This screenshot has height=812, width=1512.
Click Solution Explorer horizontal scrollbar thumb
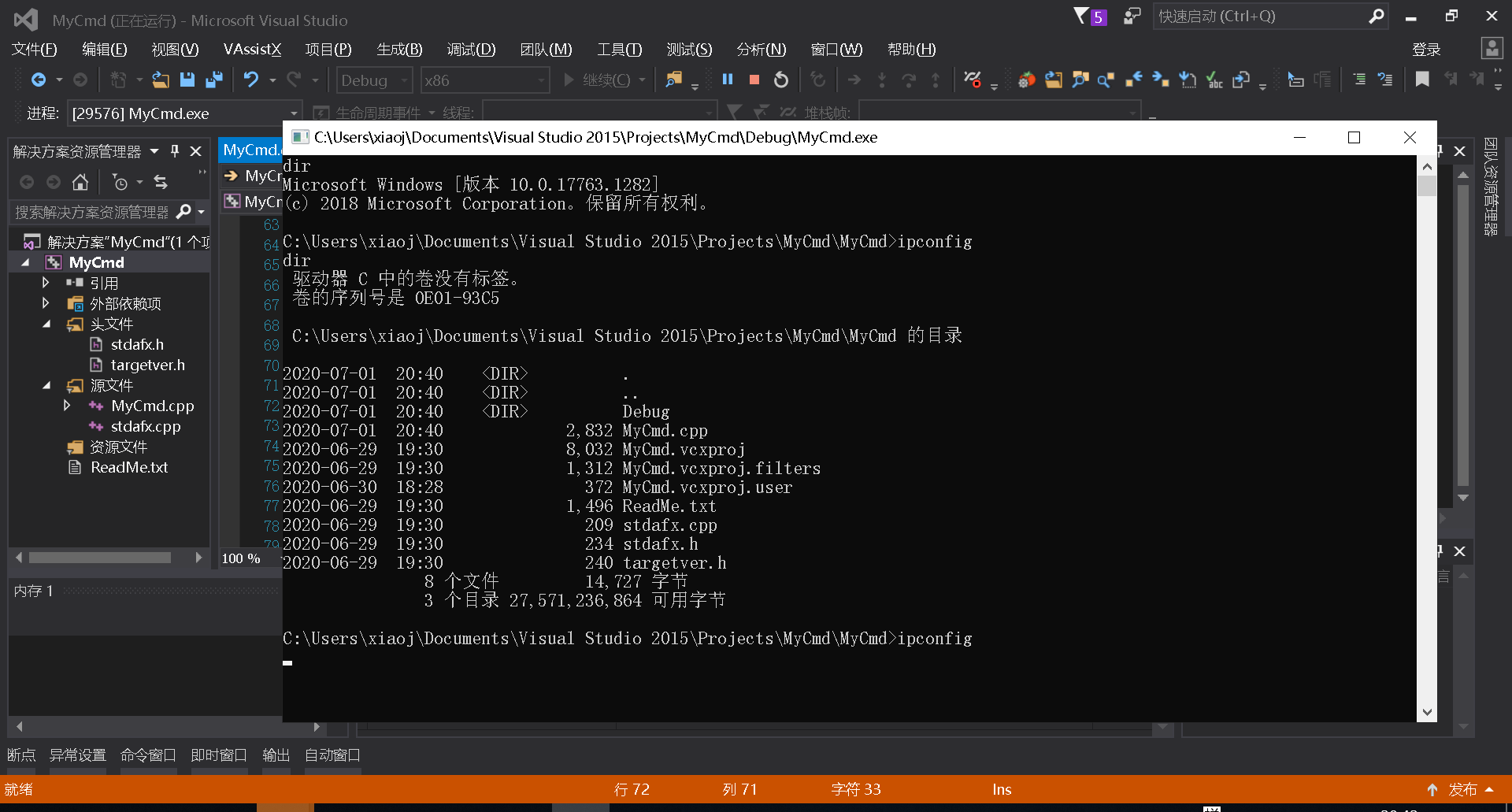(100, 558)
